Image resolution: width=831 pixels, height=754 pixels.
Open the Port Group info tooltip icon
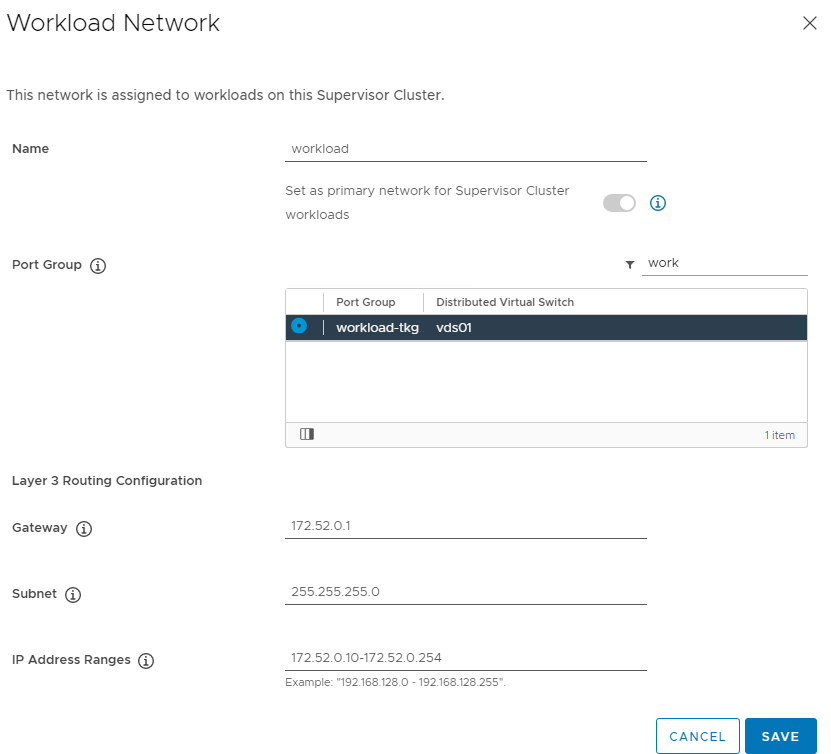click(98, 265)
